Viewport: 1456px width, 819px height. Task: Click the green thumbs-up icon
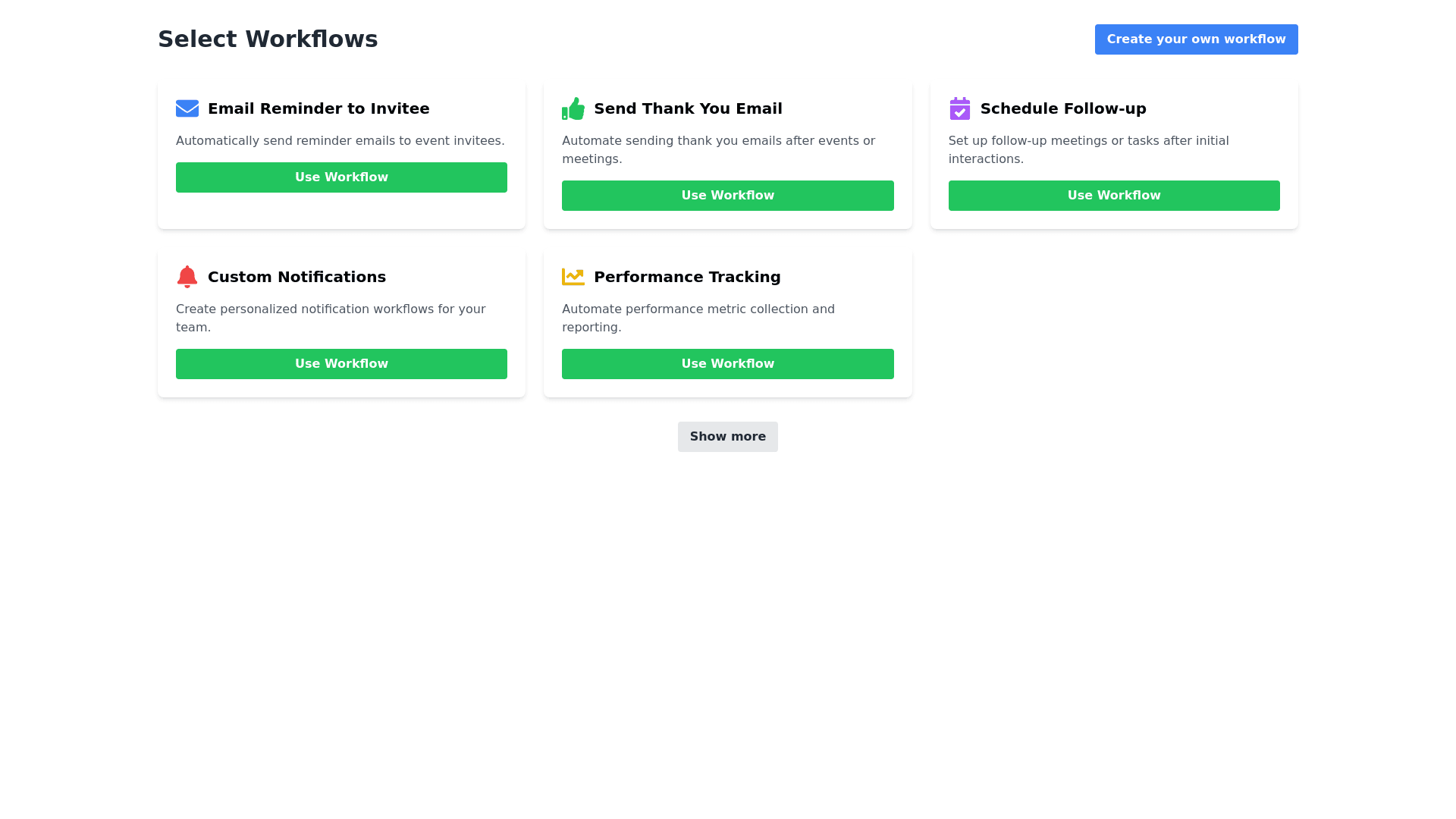573,108
